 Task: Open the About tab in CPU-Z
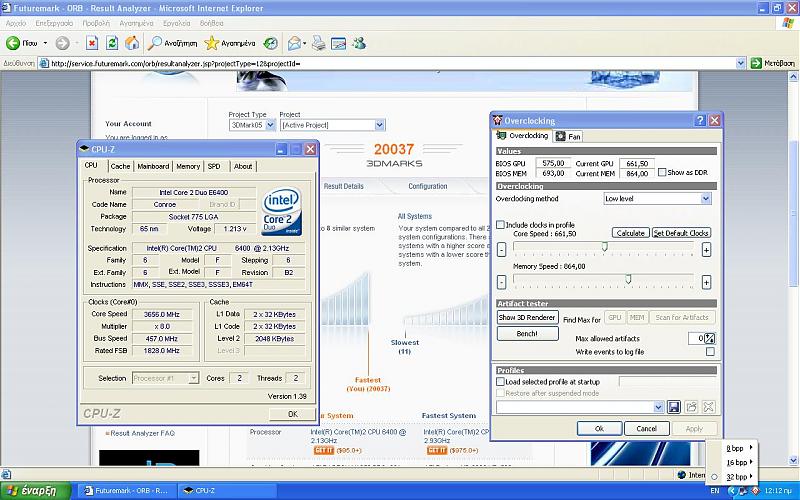coord(243,166)
